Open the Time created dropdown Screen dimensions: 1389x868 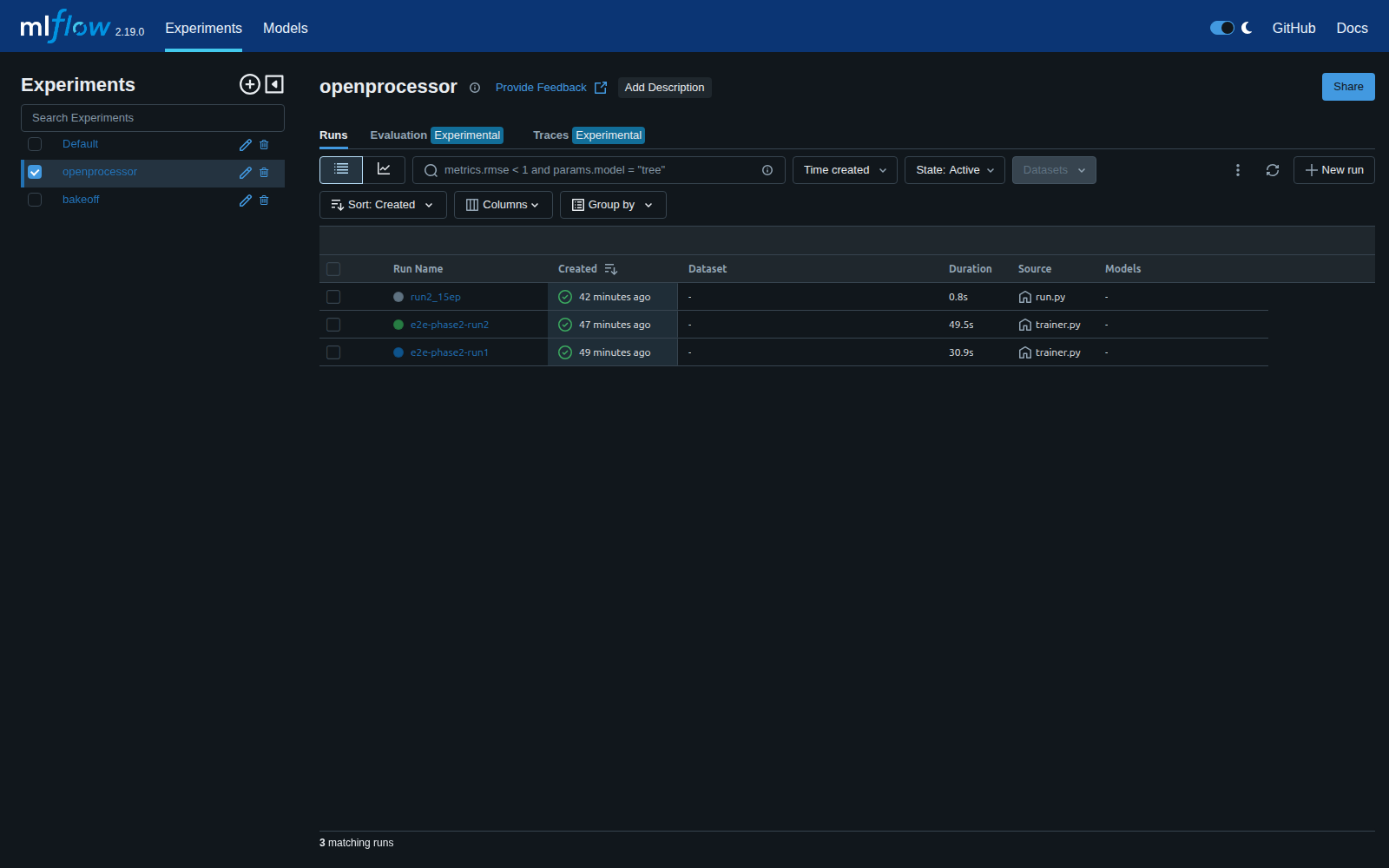(845, 170)
